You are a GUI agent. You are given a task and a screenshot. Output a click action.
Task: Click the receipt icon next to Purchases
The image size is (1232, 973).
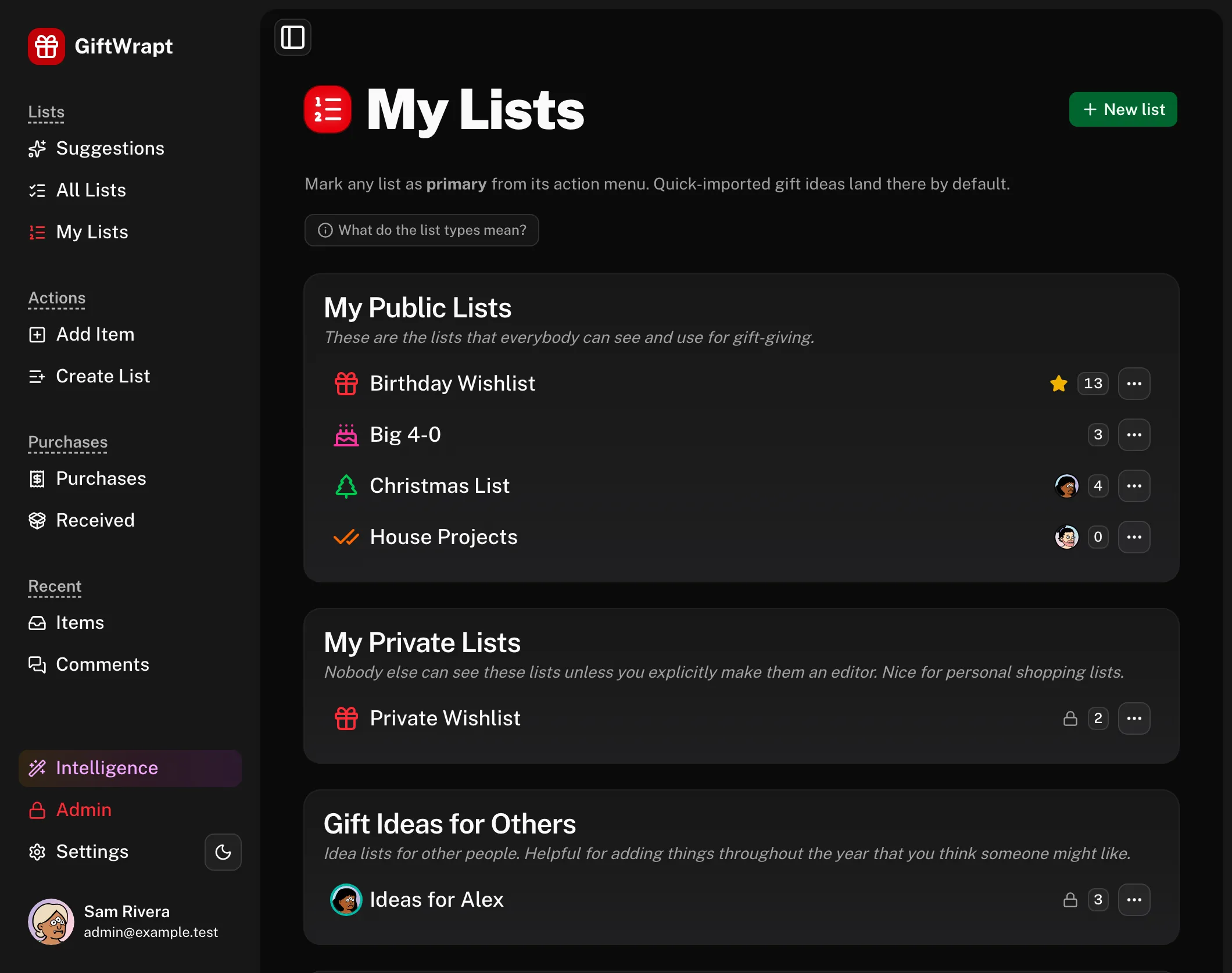(37, 479)
